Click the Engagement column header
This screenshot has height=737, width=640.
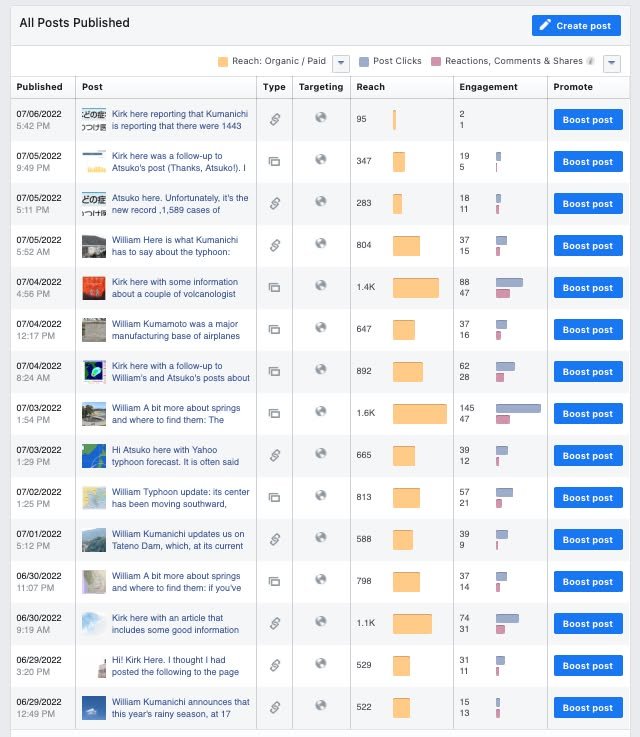click(488, 87)
